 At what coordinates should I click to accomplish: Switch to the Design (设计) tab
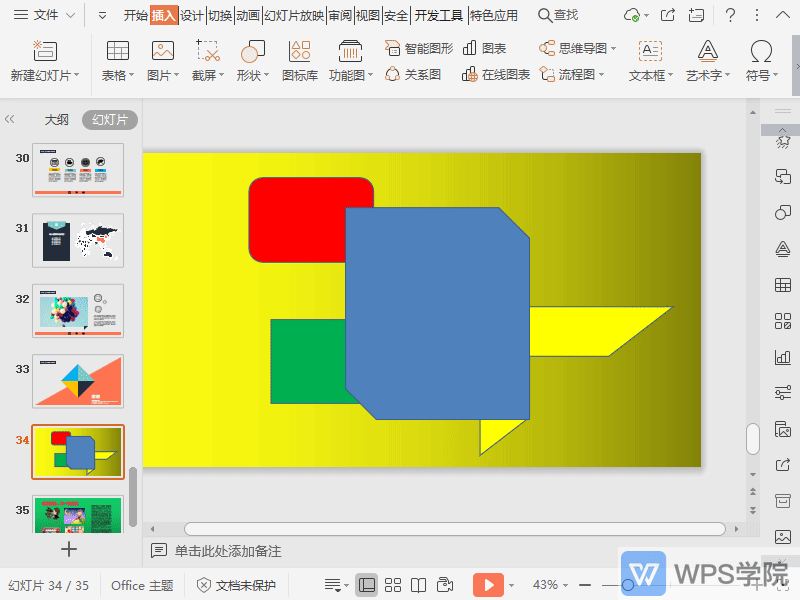point(192,15)
